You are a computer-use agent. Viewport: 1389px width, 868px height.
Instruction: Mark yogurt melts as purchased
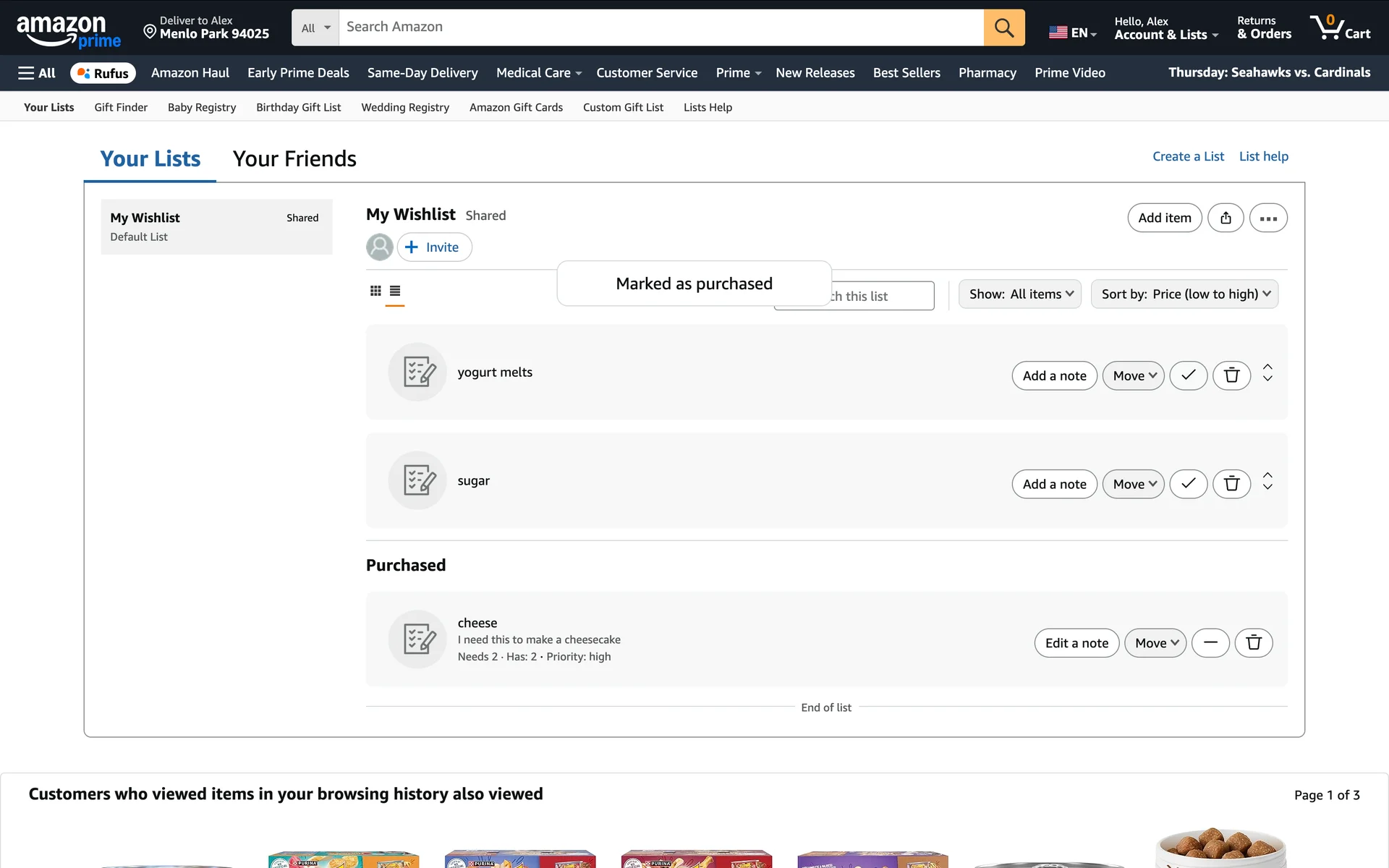[x=1188, y=375]
